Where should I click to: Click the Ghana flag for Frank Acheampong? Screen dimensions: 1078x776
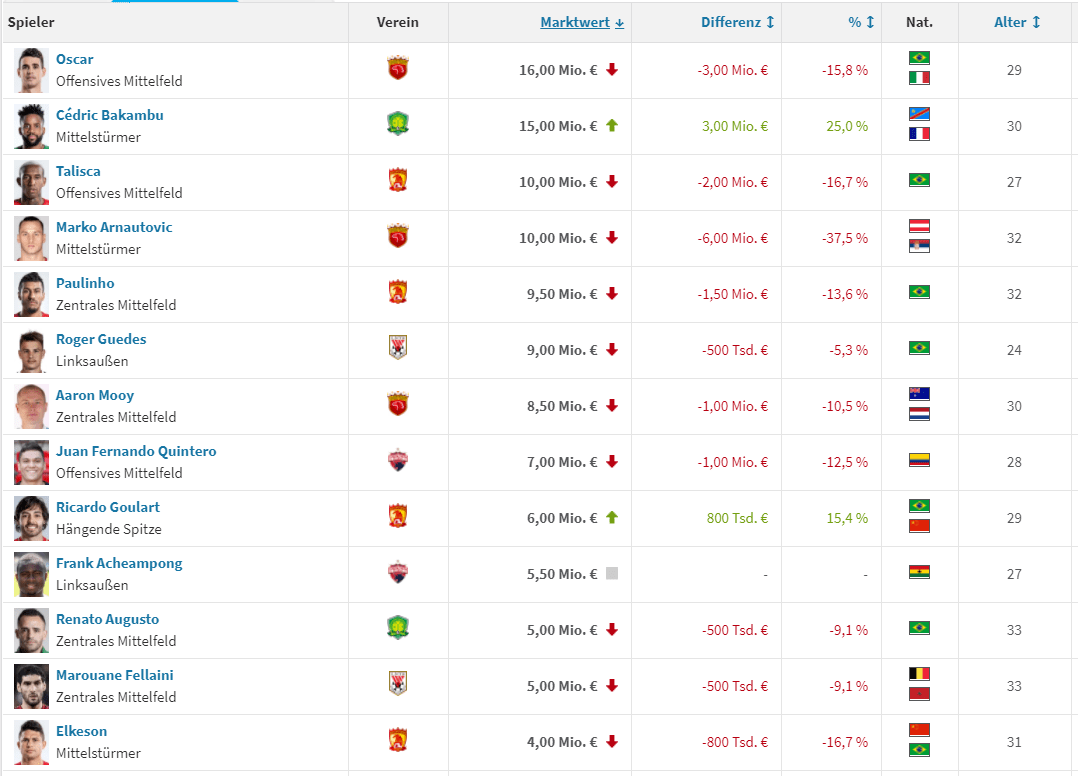[x=919, y=573]
